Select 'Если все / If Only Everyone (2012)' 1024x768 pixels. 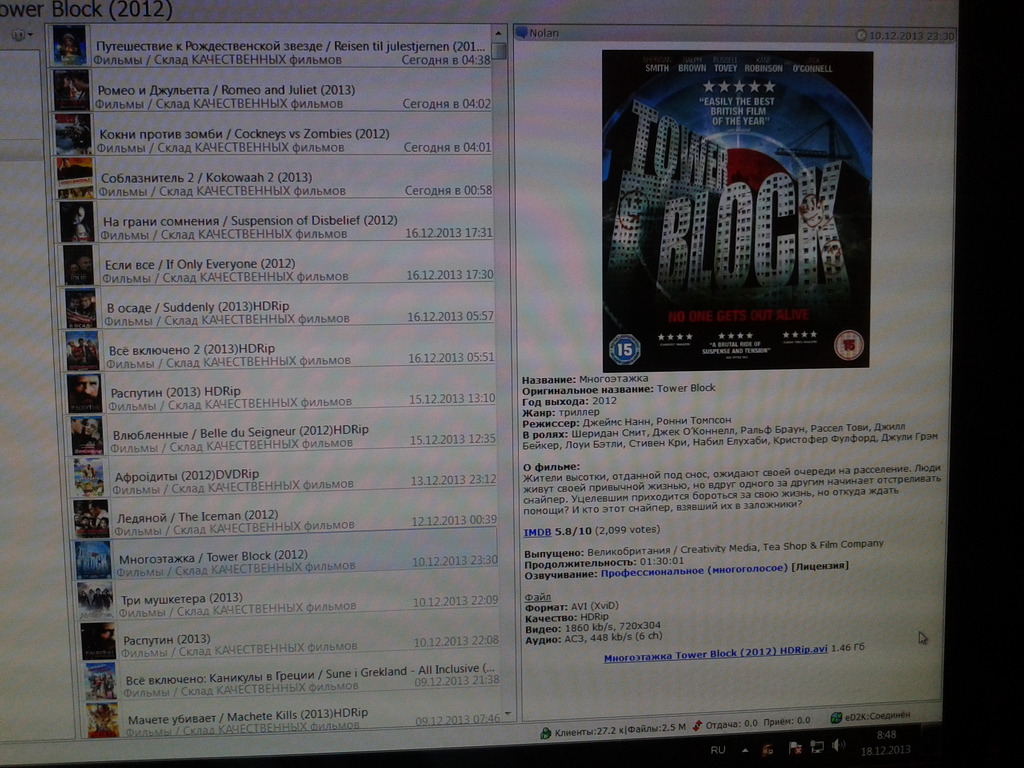277,264
